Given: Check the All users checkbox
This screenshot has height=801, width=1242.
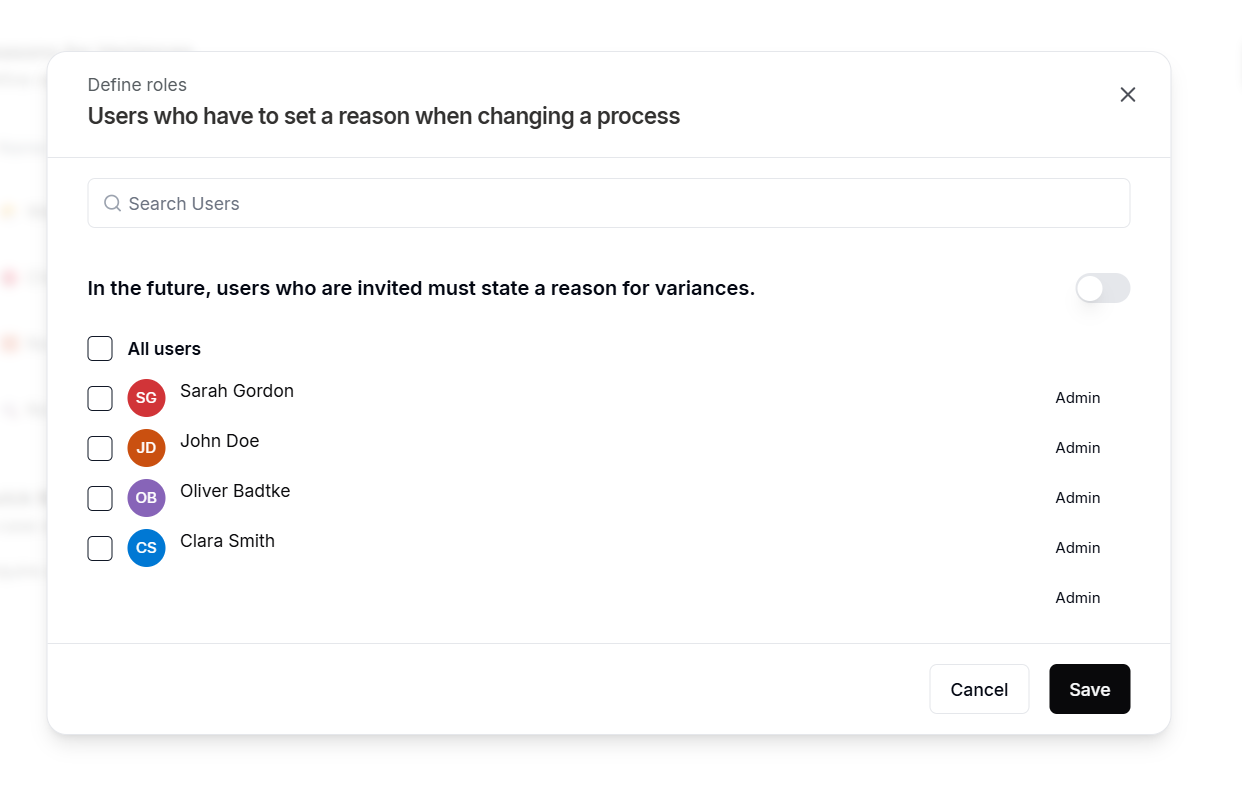Looking at the screenshot, I should point(100,349).
